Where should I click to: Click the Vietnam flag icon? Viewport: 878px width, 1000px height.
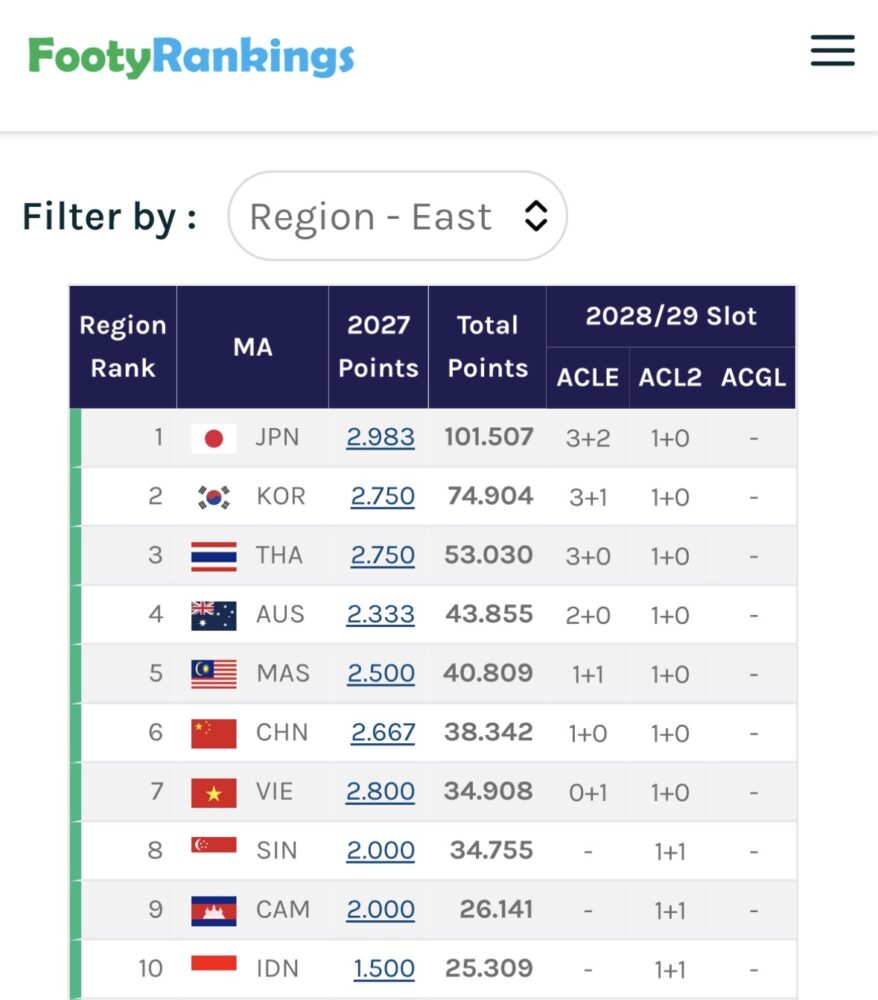click(214, 793)
